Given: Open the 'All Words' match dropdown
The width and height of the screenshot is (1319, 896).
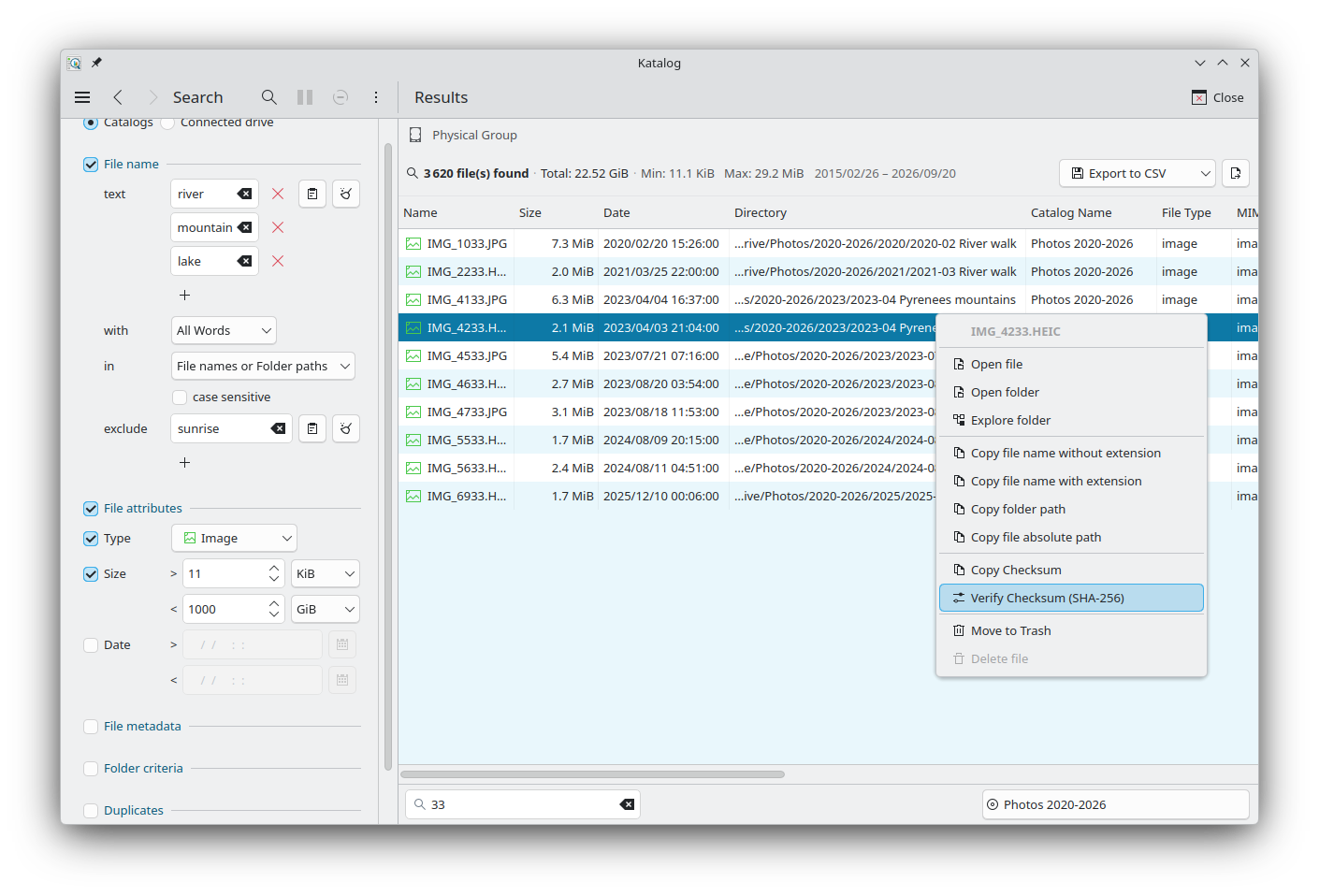Looking at the screenshot, I should point(225,330).
